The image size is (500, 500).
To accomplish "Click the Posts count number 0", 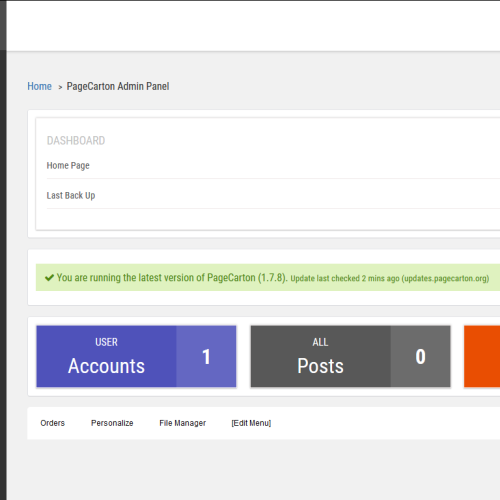I will click(x=420, y=356).
